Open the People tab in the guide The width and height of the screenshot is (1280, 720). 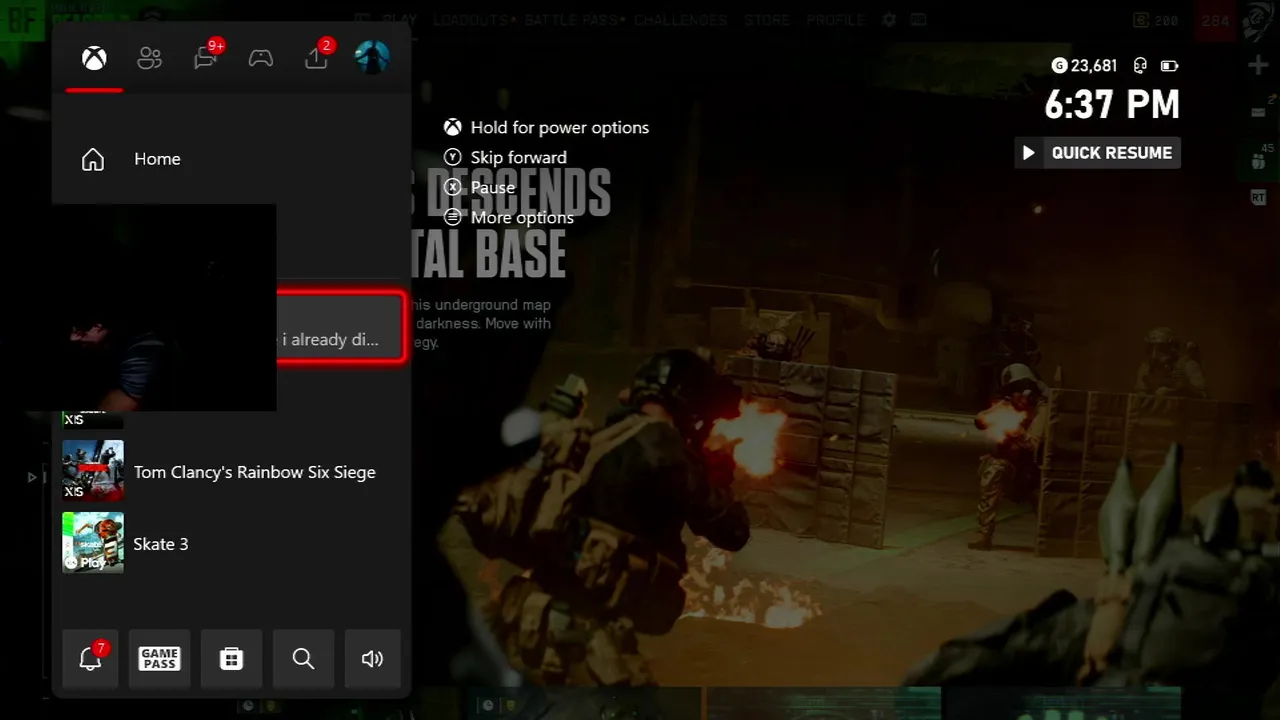point(150,58)
